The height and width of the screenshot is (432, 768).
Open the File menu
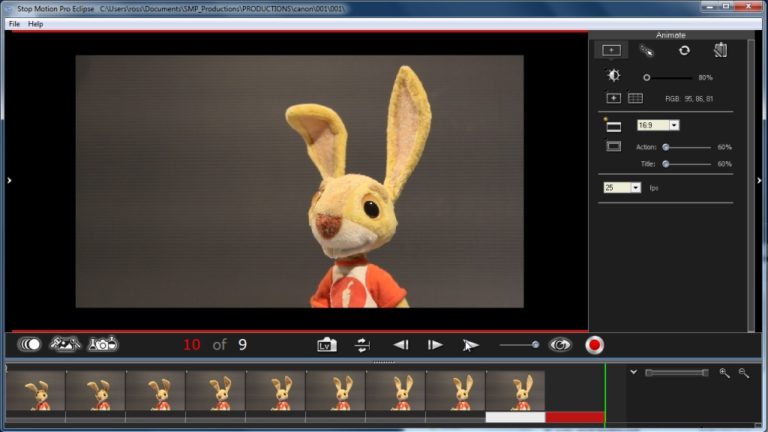click(x=14, y=24)
